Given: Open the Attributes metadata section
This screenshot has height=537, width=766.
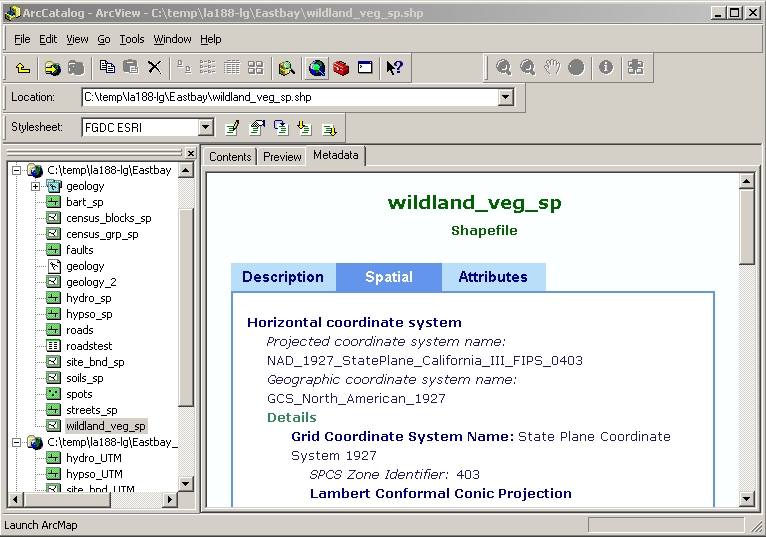Looking at the screenshot, I should pyautogui.click(x=493, y=277).
